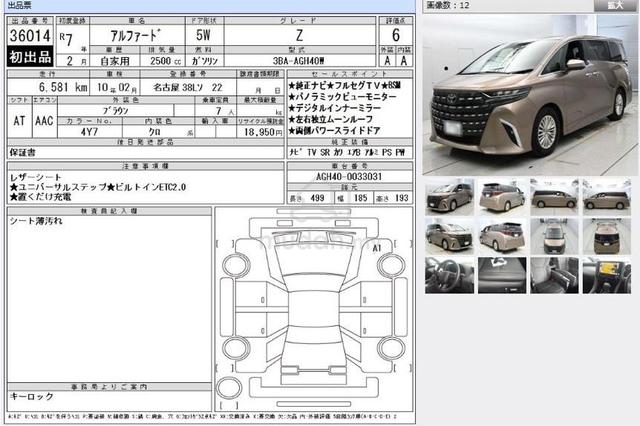View the navigation screen thumbnail
The height and width of the screenshot is (426, 640).
(607, 275)
